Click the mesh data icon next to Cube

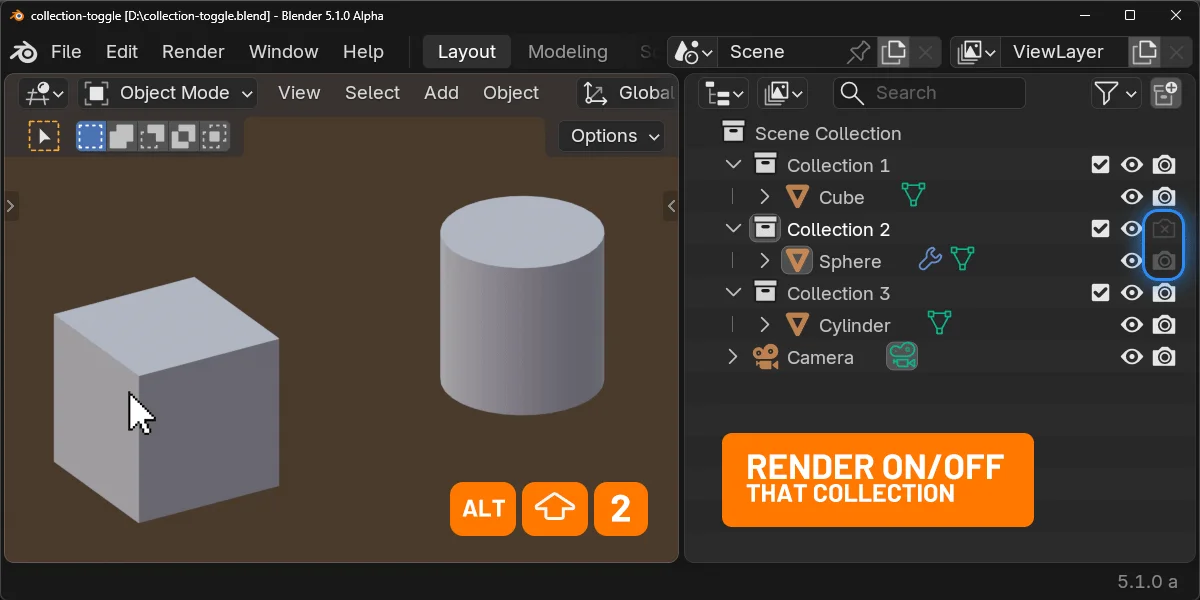coord(913,196)
